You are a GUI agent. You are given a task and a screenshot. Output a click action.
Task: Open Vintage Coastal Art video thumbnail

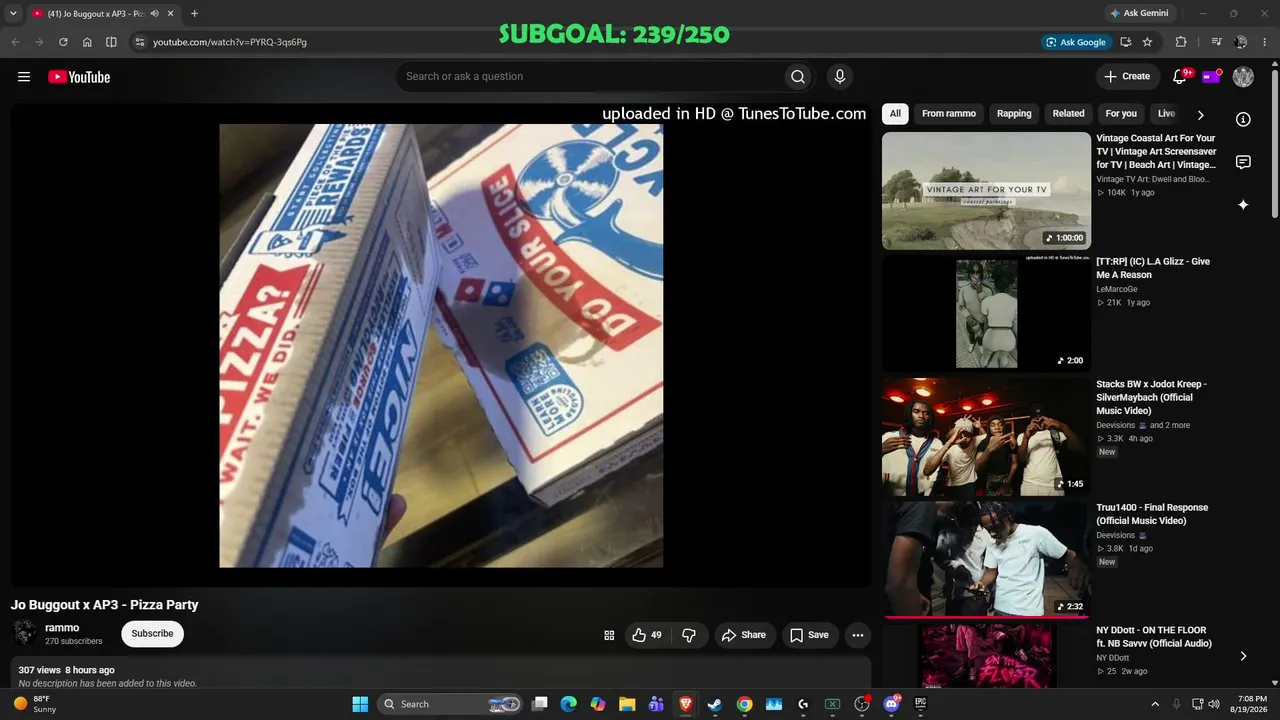[986, 191]
